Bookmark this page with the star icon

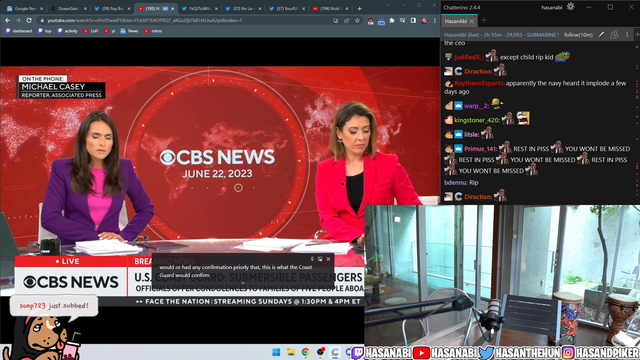pyautogui.click(x=357, y=20)
